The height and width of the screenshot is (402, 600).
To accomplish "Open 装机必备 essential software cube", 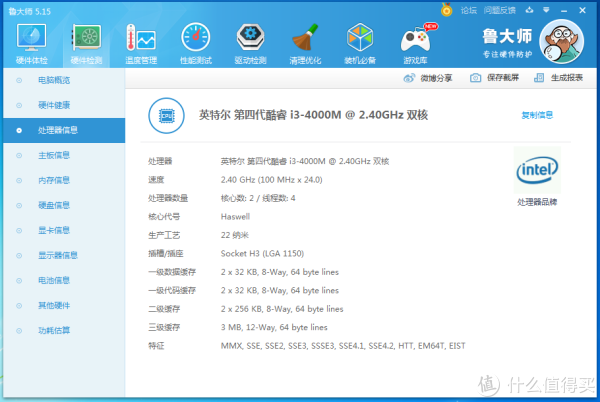I will pyautogui.click(x=360, y=44).
